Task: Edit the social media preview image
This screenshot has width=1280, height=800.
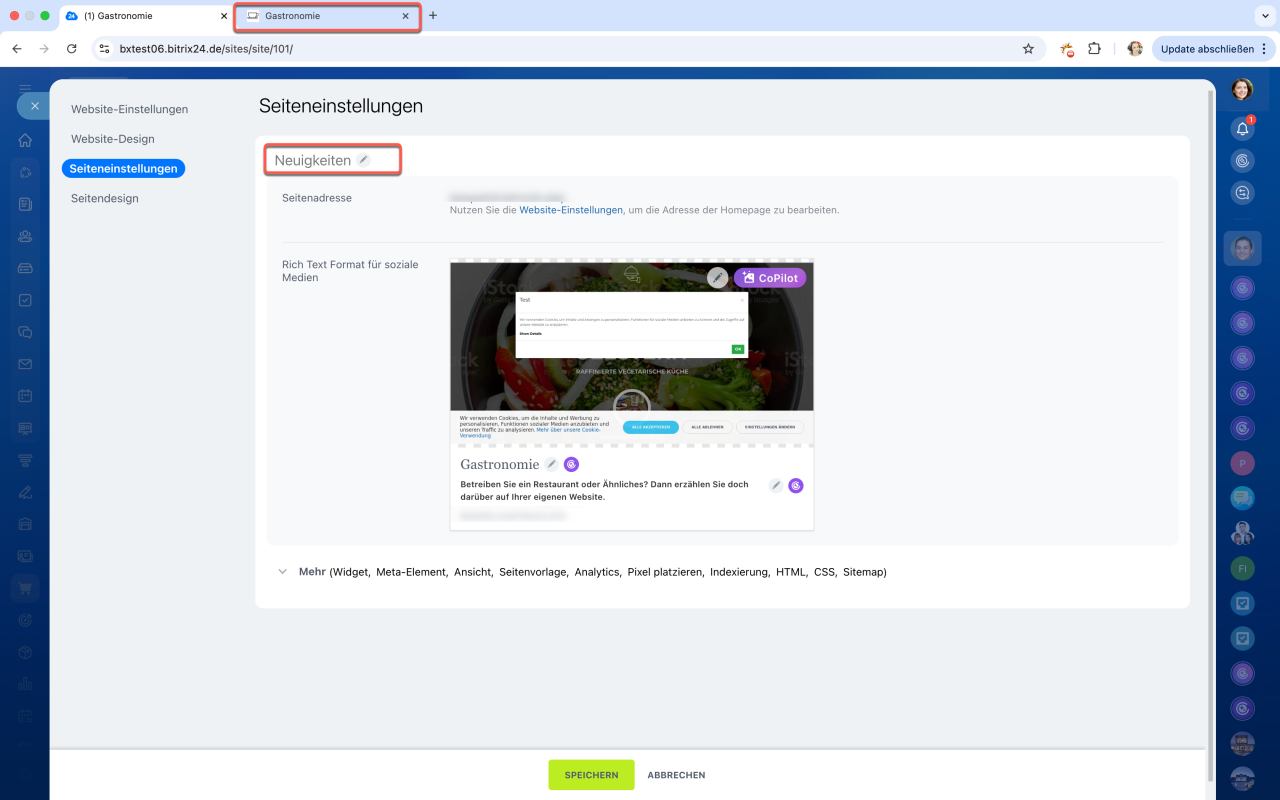Action: click(x=717, y=278)
